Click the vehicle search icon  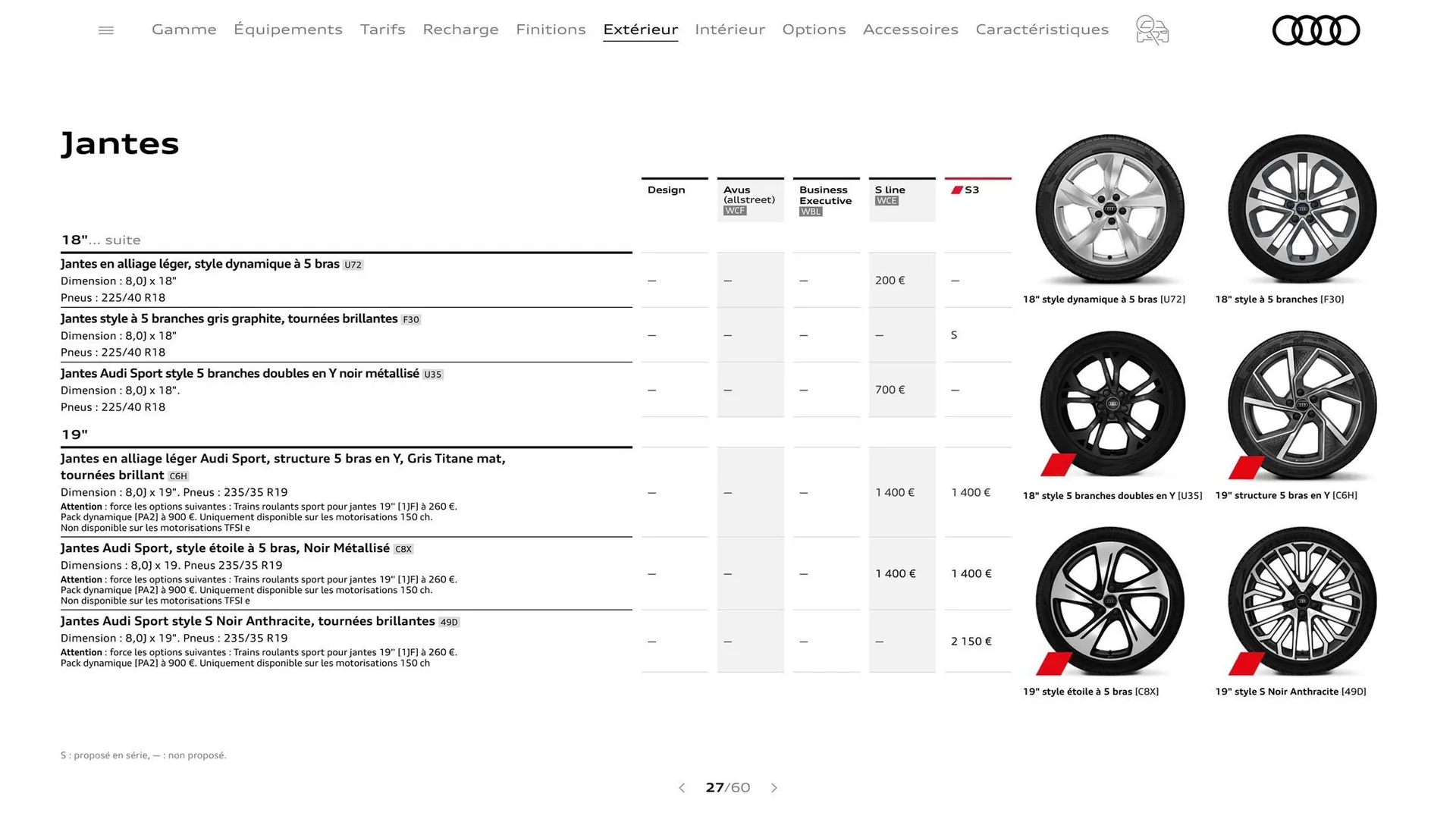(1151, 30)
